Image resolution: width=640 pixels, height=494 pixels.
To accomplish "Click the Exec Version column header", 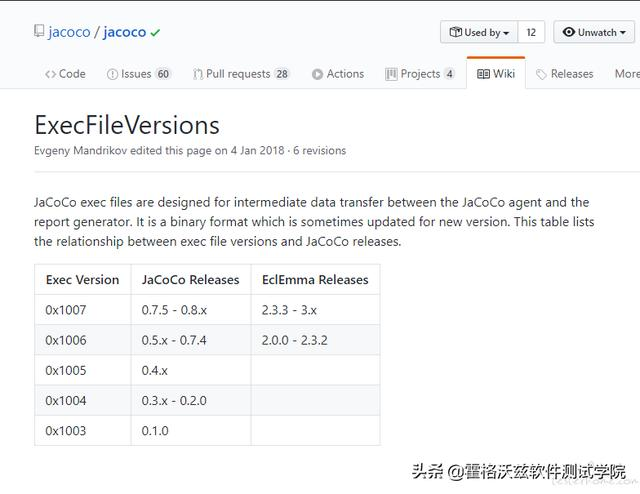I will coord(82,280).
